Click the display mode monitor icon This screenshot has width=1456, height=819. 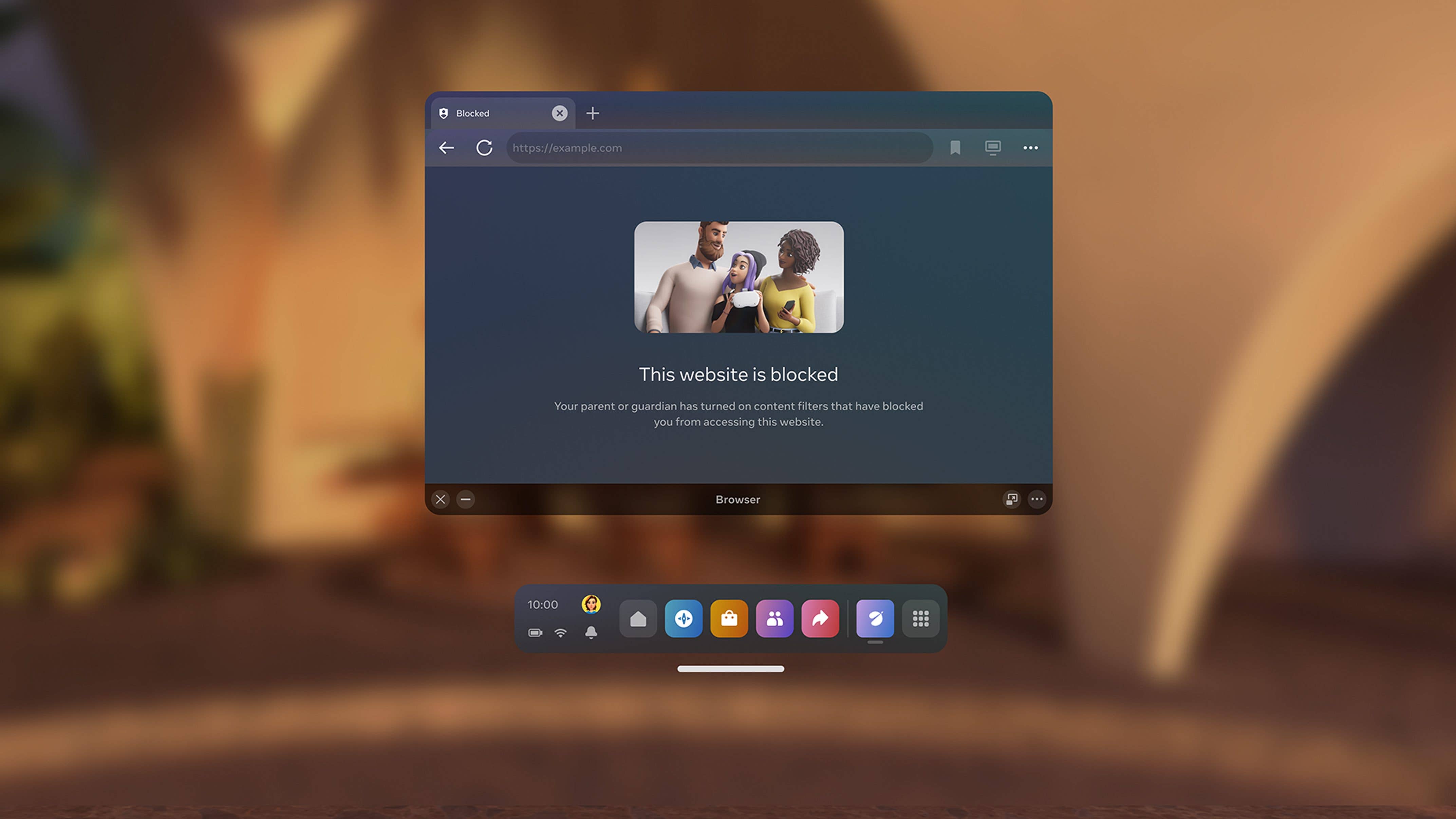pyautogui.click(x=992, y=148)
